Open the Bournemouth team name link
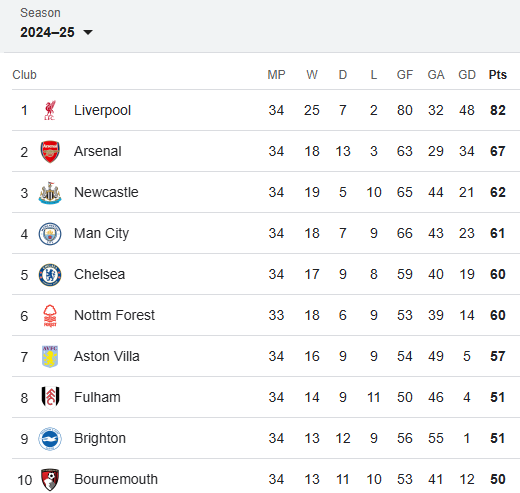Screen dimensions: 520x493 pos(116,479)
